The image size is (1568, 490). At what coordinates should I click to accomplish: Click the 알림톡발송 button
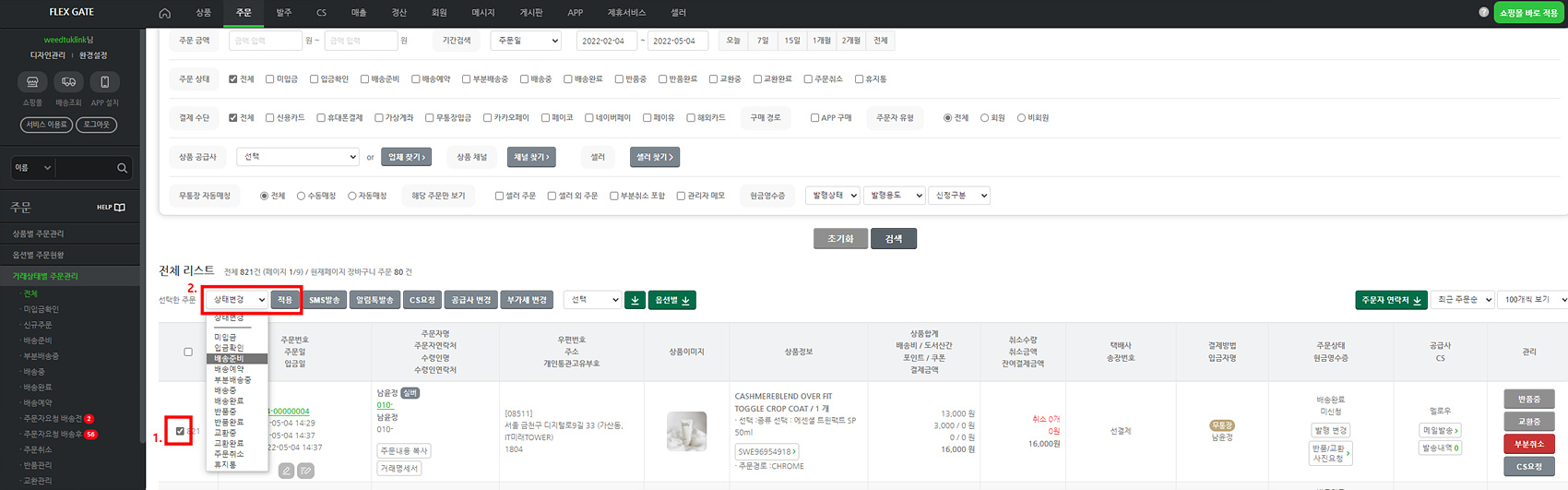(x=374, y=300)
